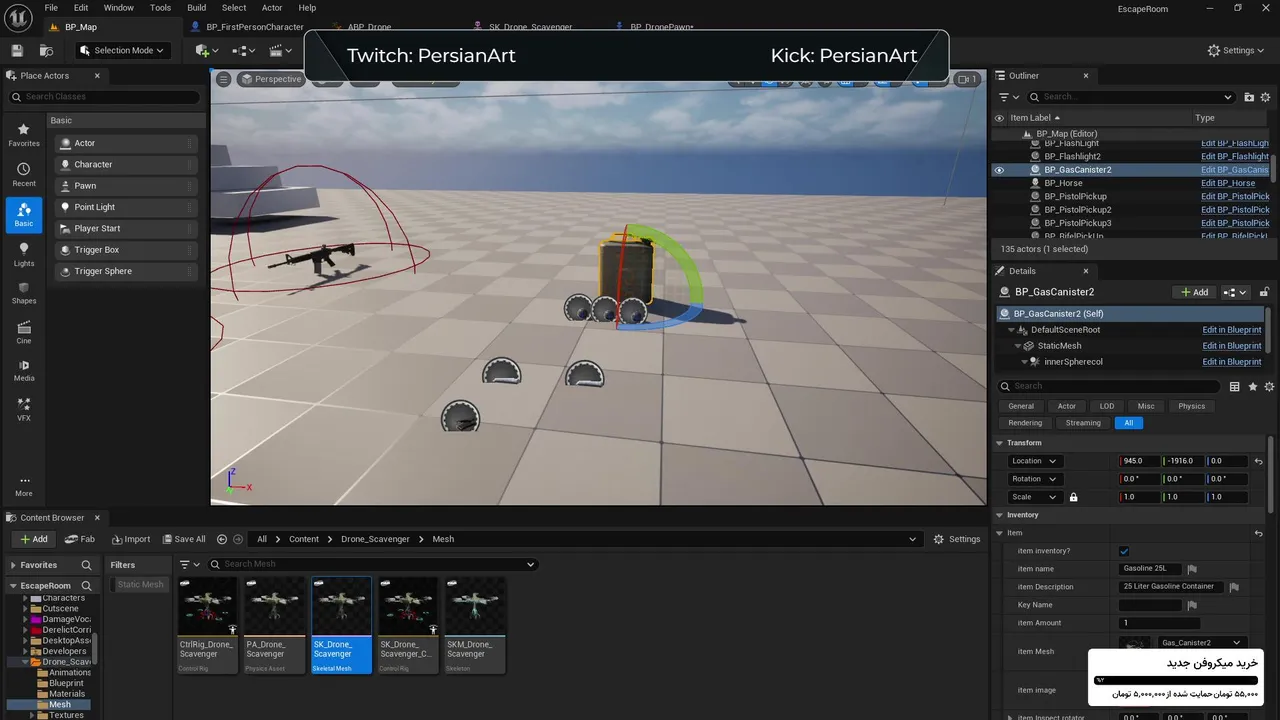Click Save All in Content Browser

pyautogui.click(x=182, y=539)
